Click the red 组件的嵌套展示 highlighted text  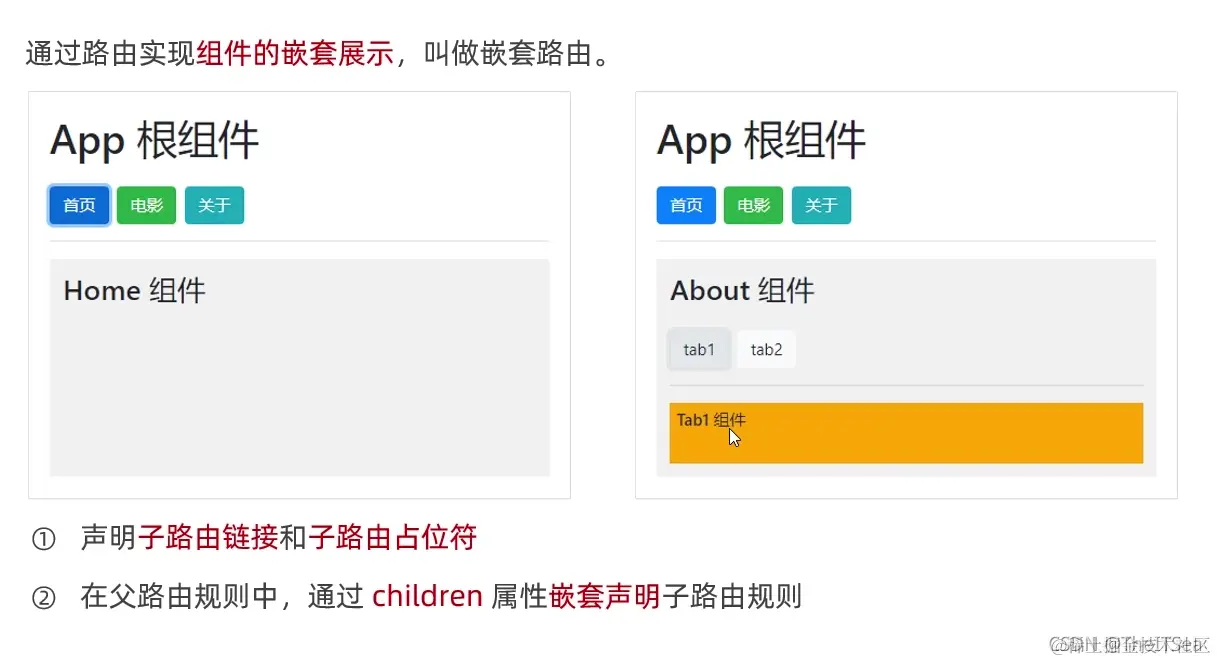[x=294, y=53]
